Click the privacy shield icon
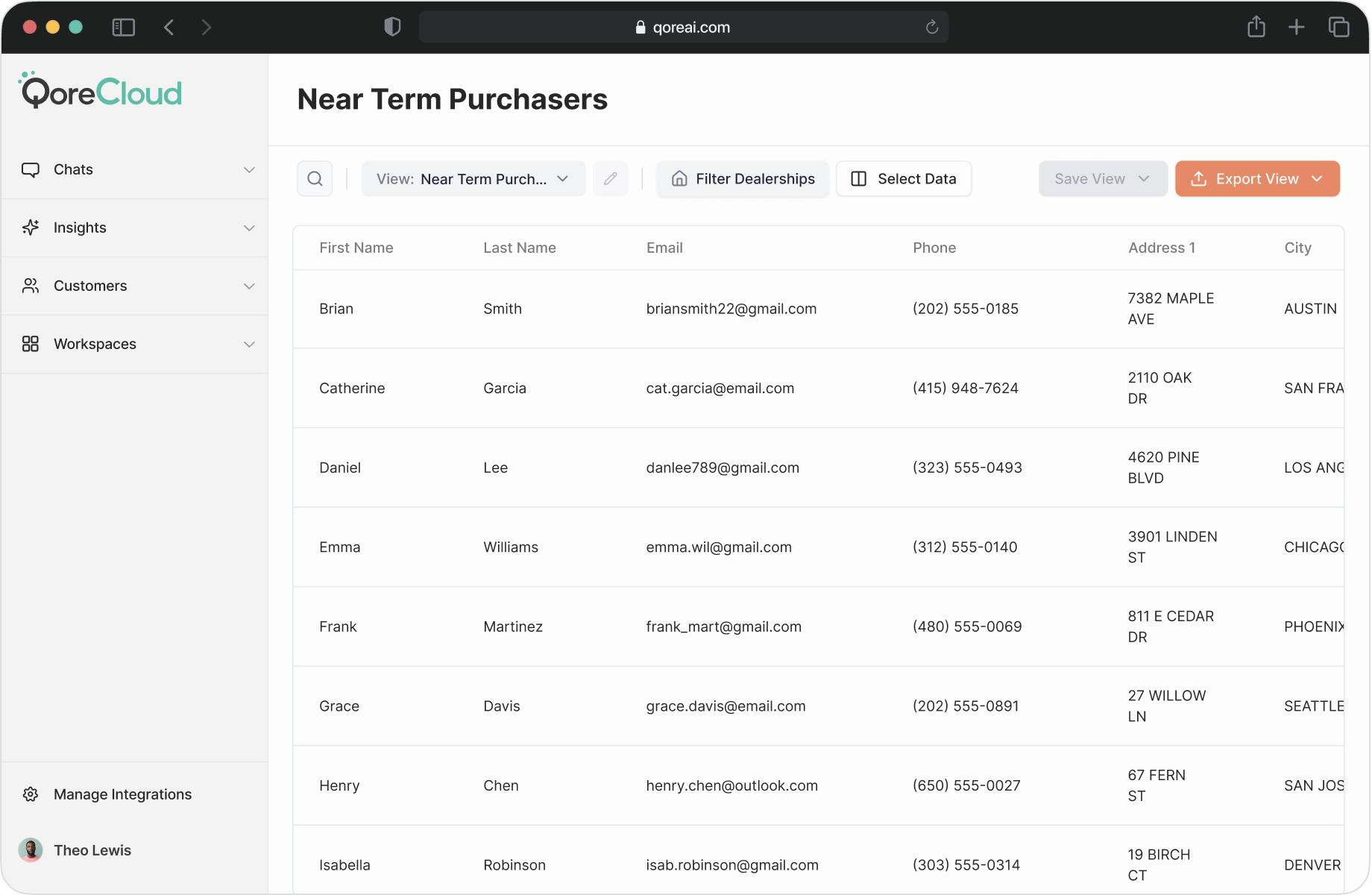Viewport: 1372px width, 895px height. click(392, 28)
